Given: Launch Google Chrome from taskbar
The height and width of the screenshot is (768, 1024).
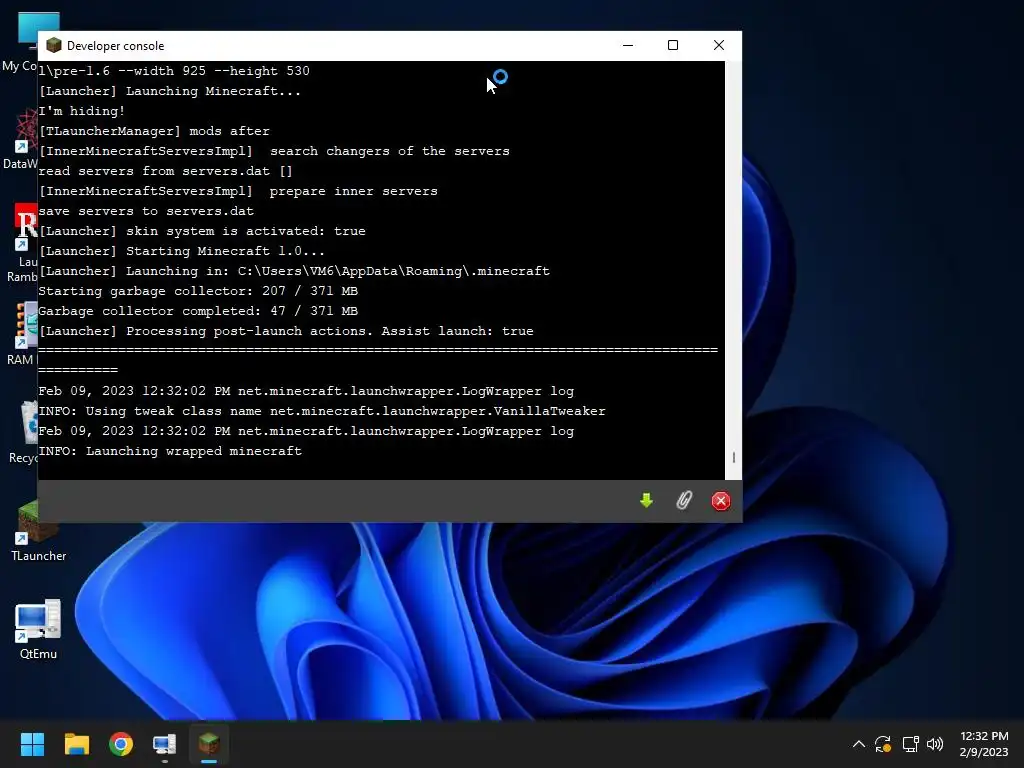Looking at the screenshot, I should click(121, 744).
